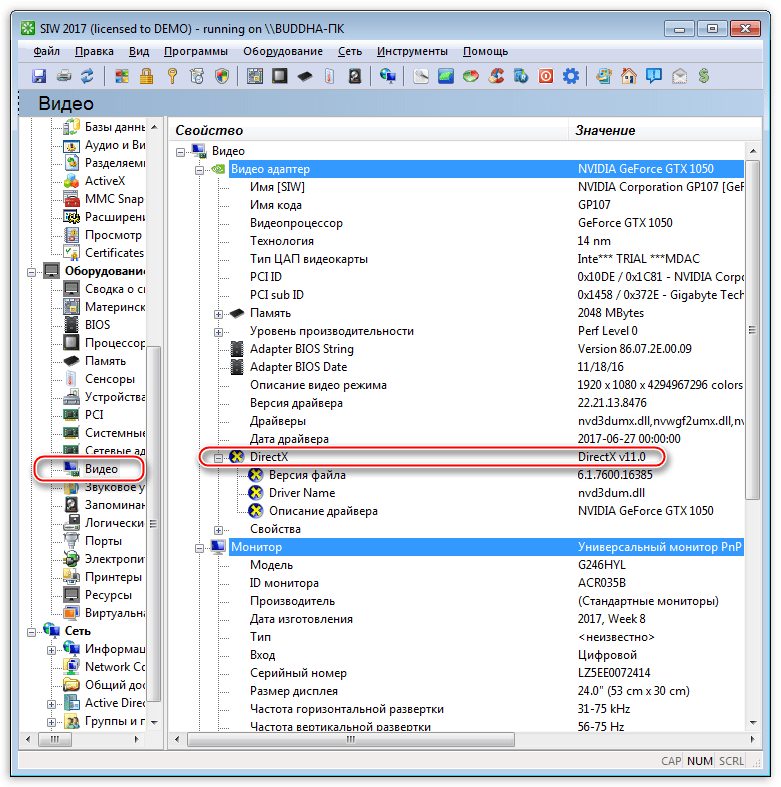Image resolution: width=781 pixels, height=787 pixels.
Task: Open the Помощь menu
Action: click(x=485, y=51)
